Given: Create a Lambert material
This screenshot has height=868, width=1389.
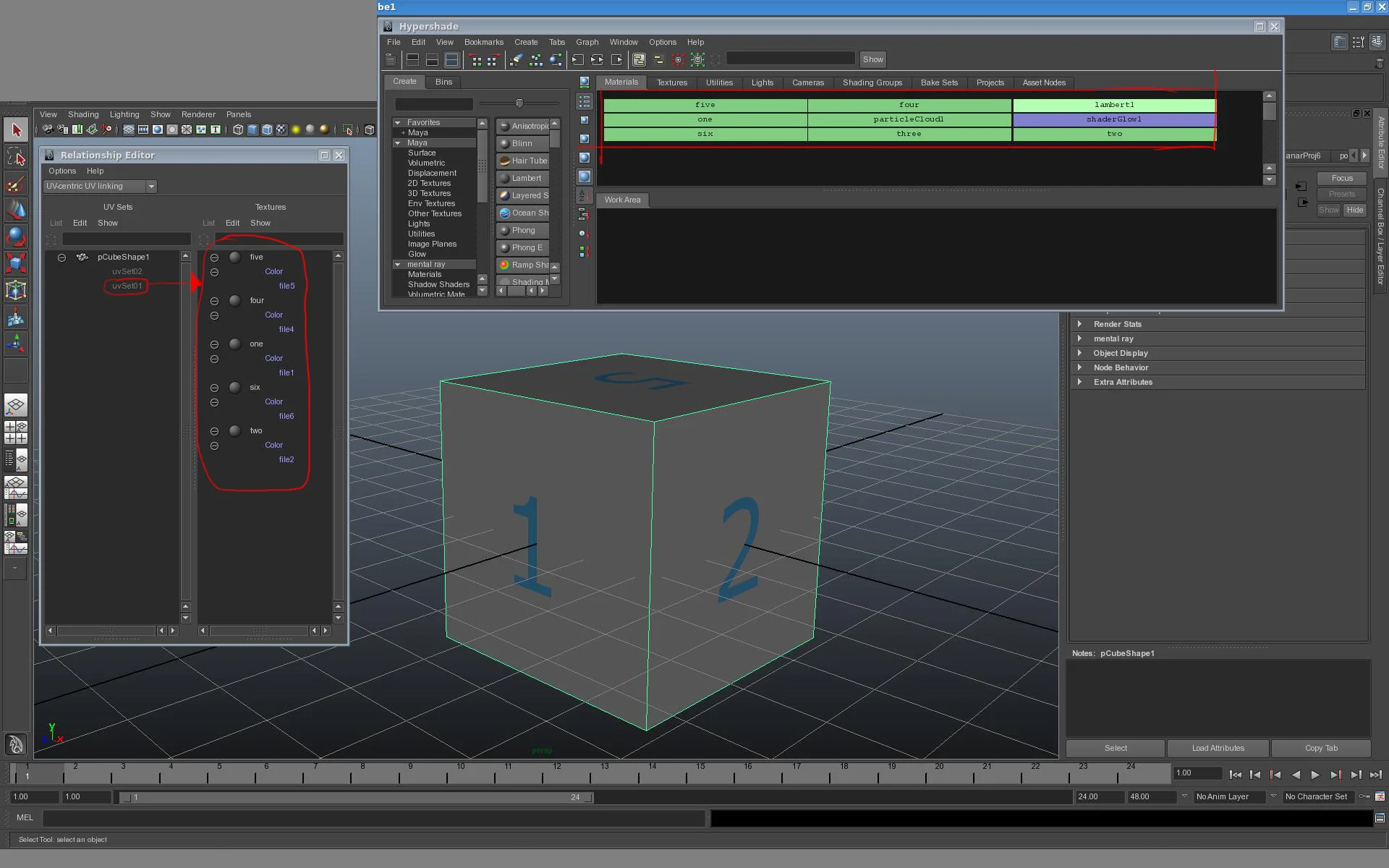Looking at the screenshot, I should (522, 178).
